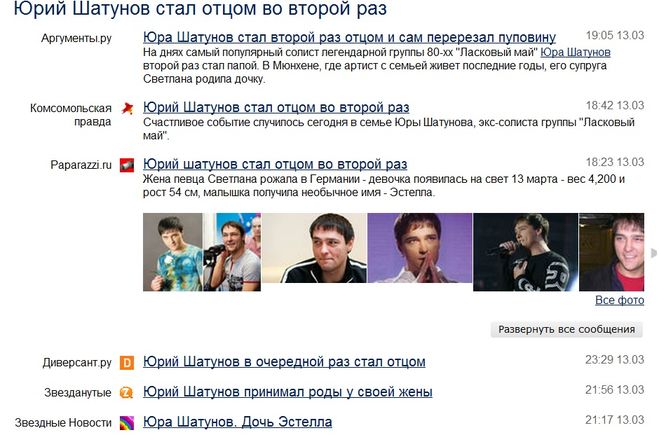The image size is (659, 442).
Task: Open headline Юрий Шатунов в очередной раз стал отцом
Action: [284, 362]
